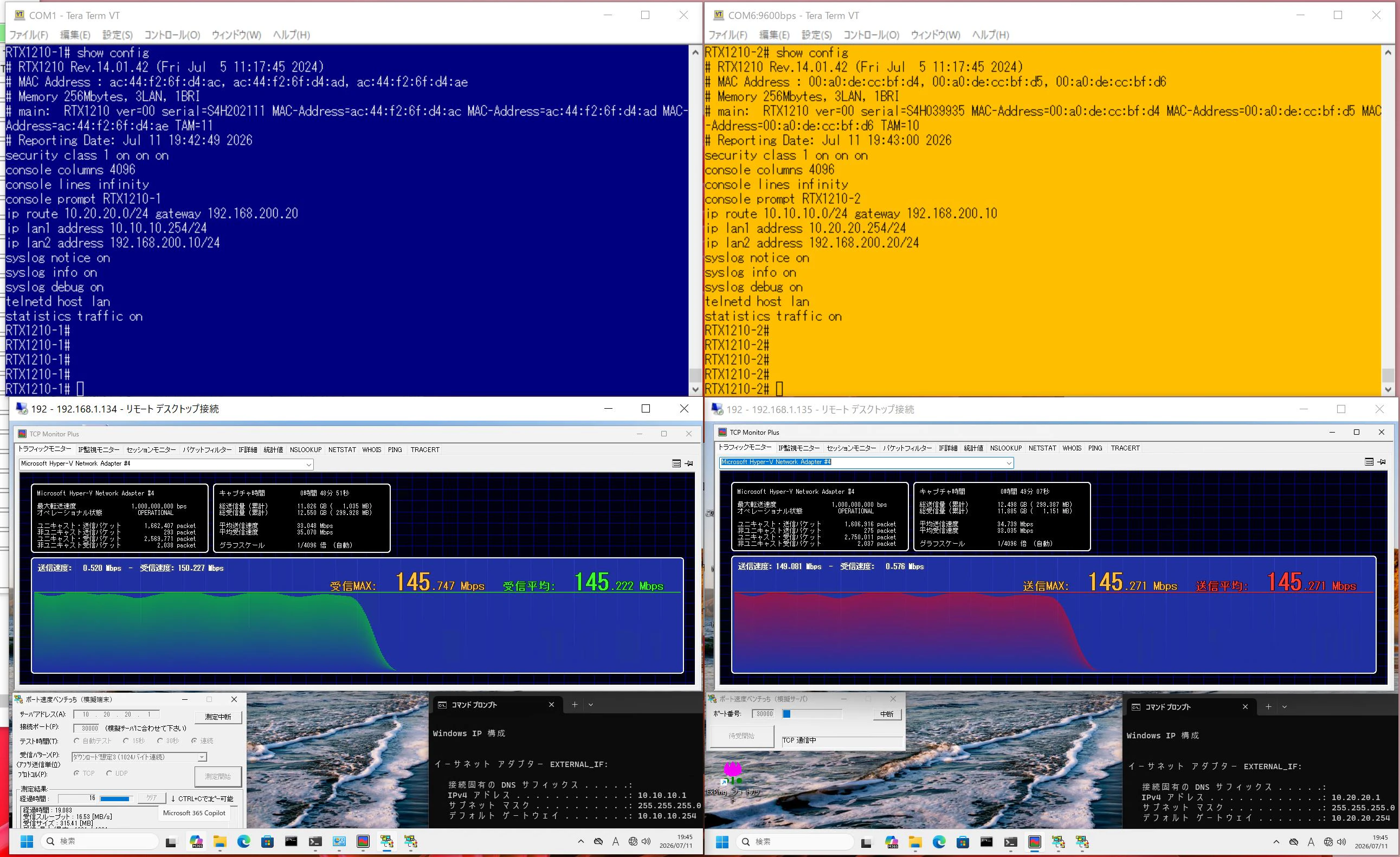This screenshot has width=1400, height=857.
Task: Show hidden tray icons in 192.168.1.135 taskbar
Action: click(x=1276, y=842)
